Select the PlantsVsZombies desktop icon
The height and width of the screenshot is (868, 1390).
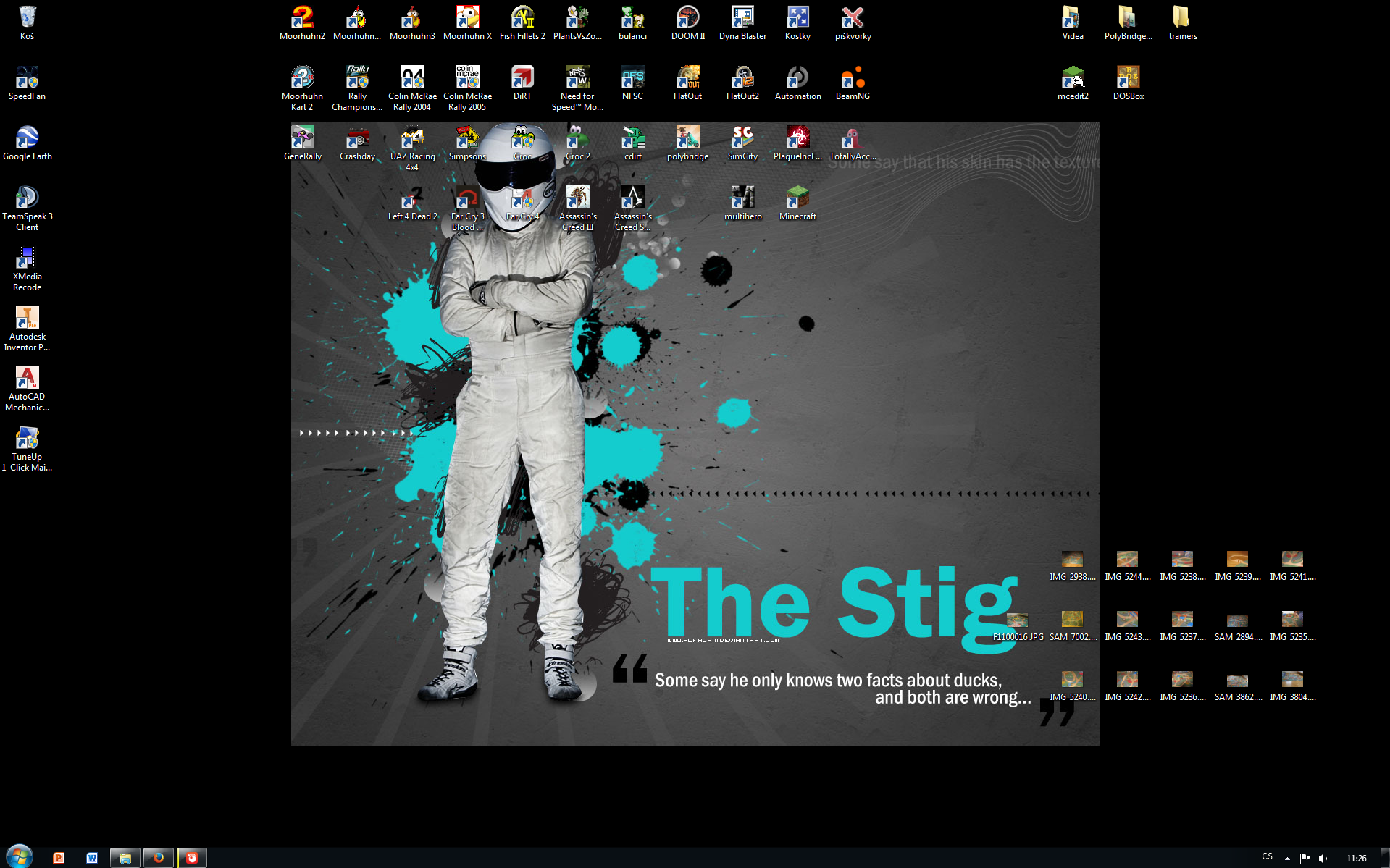tap(577, 23)
